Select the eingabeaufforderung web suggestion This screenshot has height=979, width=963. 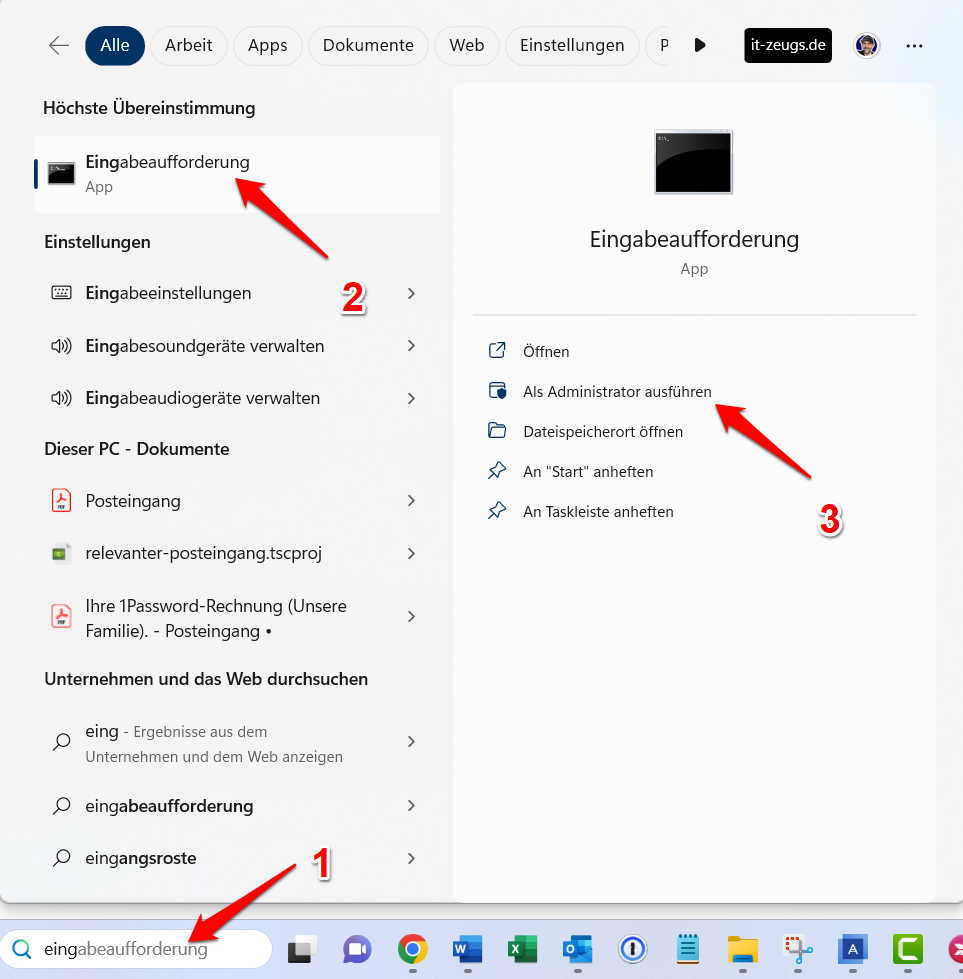coord(237,806)
